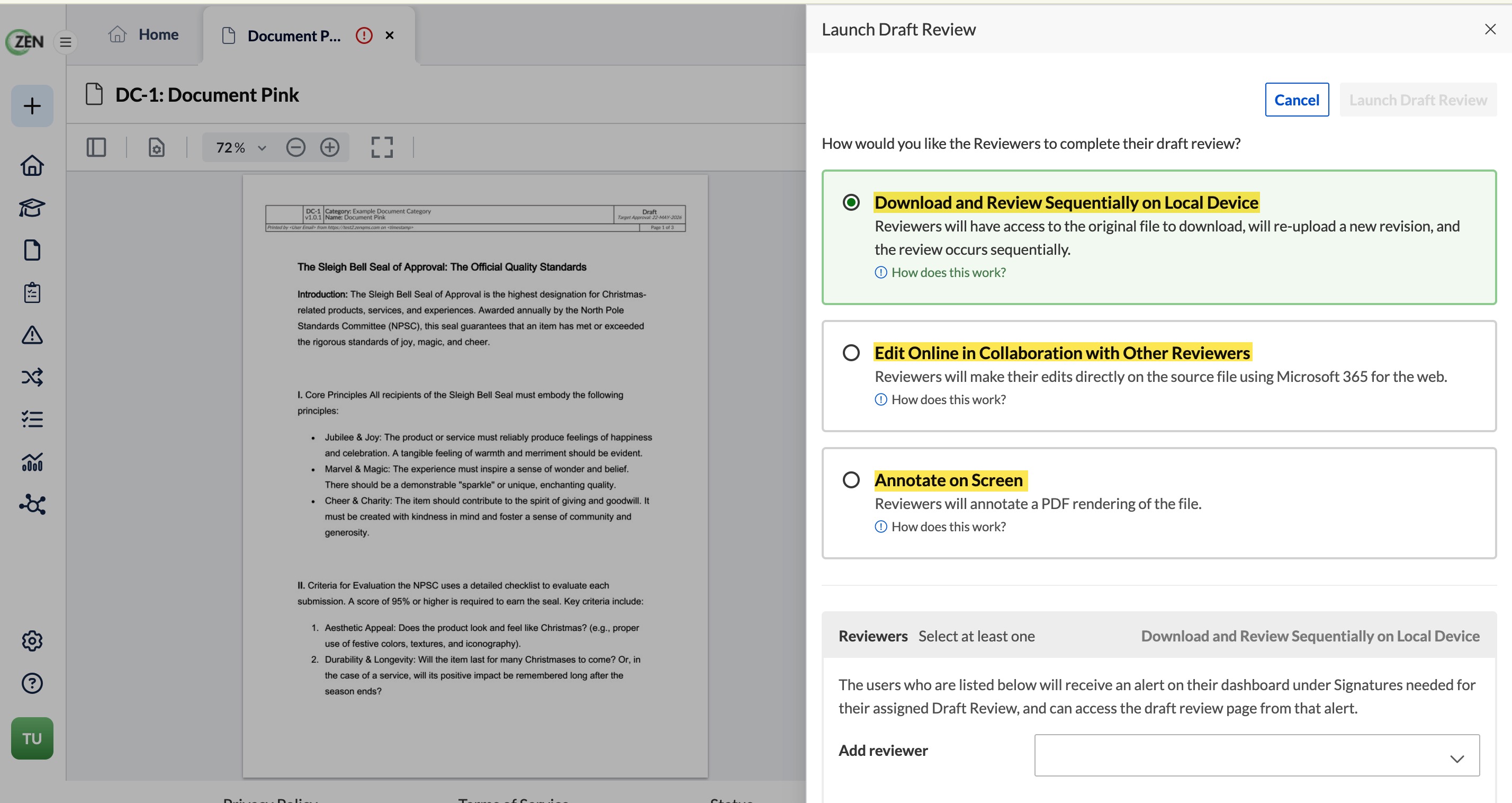Open the warning triangle issues icon
The image size is (1512, 803).
[32, 335]
